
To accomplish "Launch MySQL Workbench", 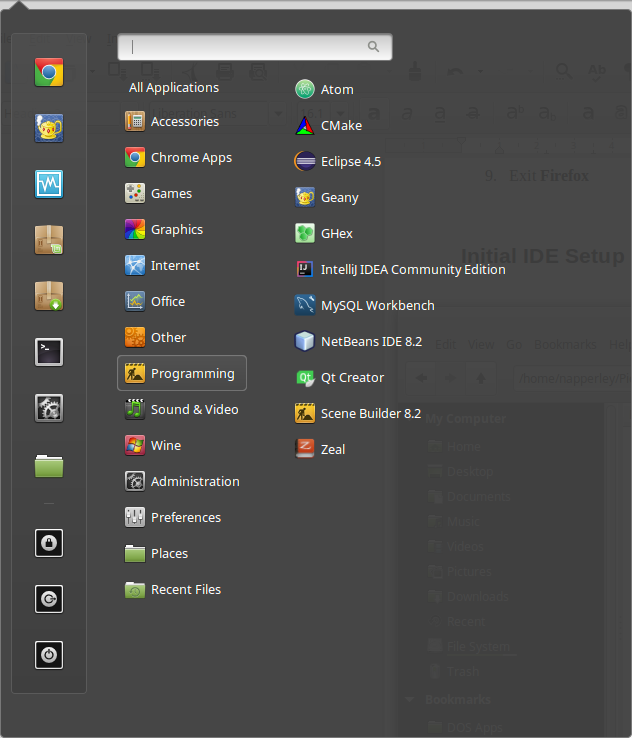I will pos(365,305).
